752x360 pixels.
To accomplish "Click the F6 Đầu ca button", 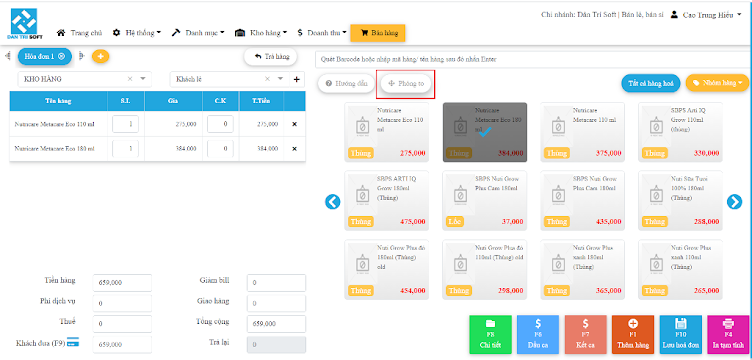I will pyautogui.click(x=538, y=335).
